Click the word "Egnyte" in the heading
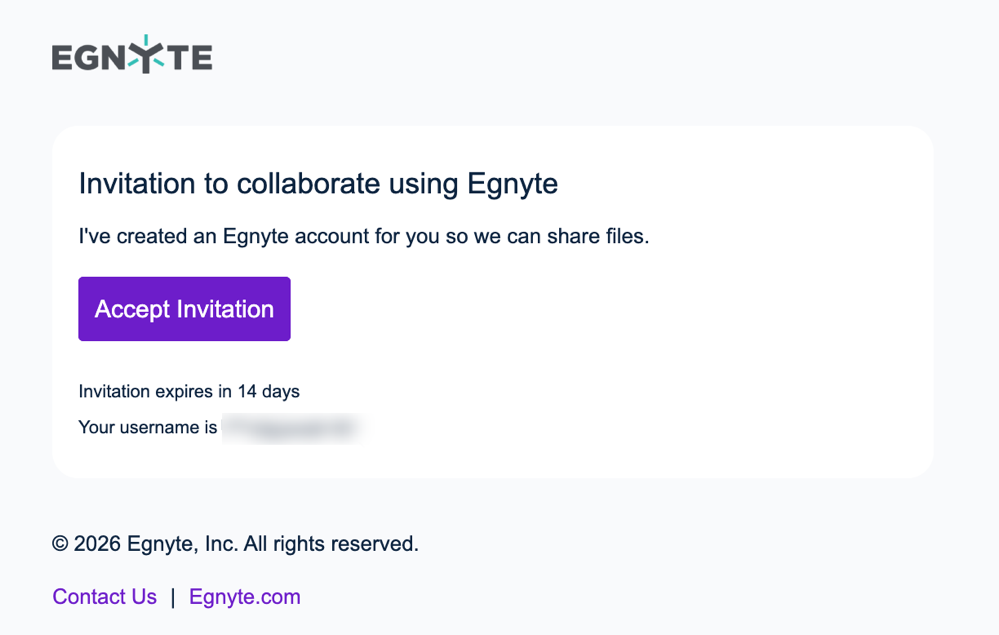Screen dimensions: 999x635 pyautogui.click(x=512, y=184)
